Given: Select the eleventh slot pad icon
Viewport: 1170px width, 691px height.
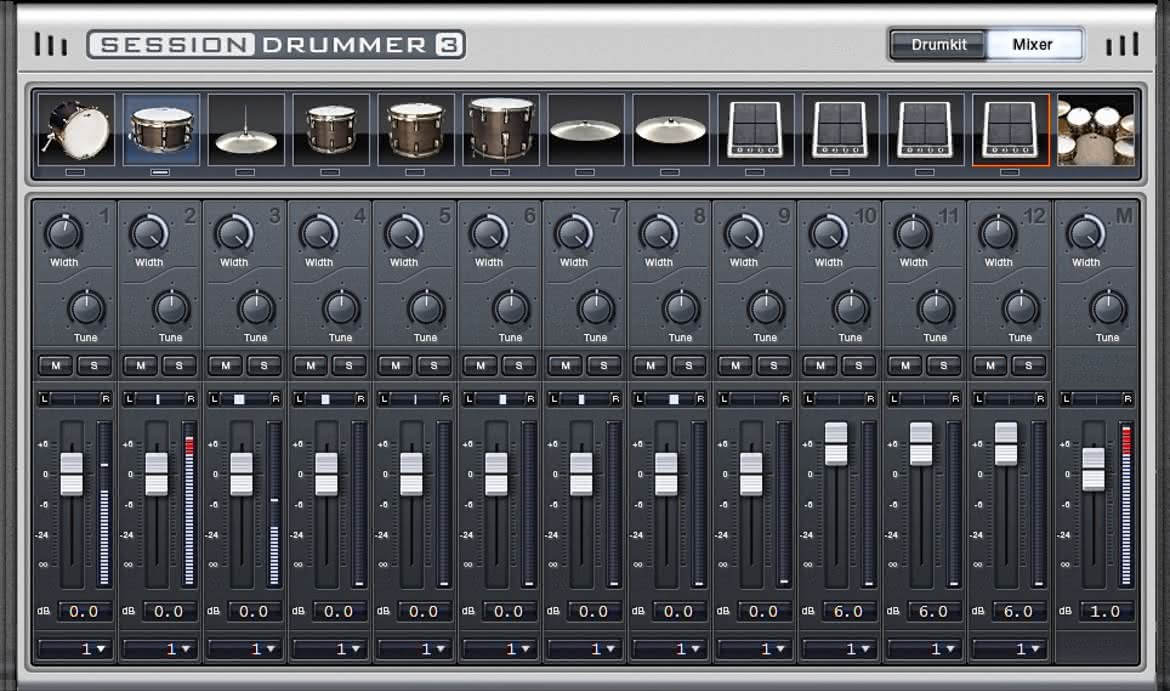Looking at the screenshot, I should (x=926, y=130).
